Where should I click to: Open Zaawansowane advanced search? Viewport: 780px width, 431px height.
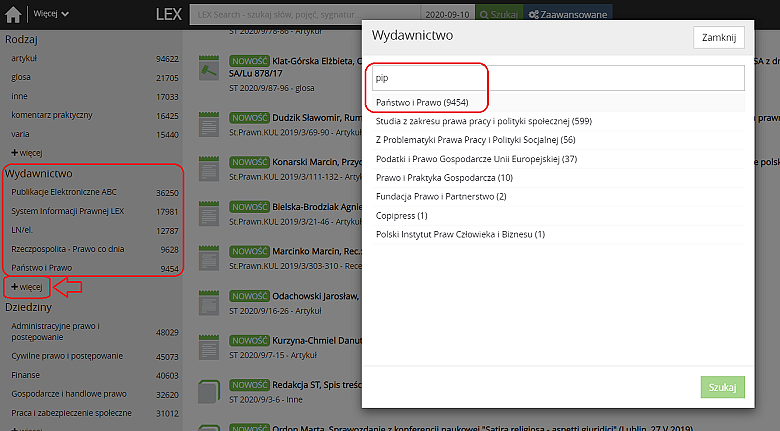point(568,14)
